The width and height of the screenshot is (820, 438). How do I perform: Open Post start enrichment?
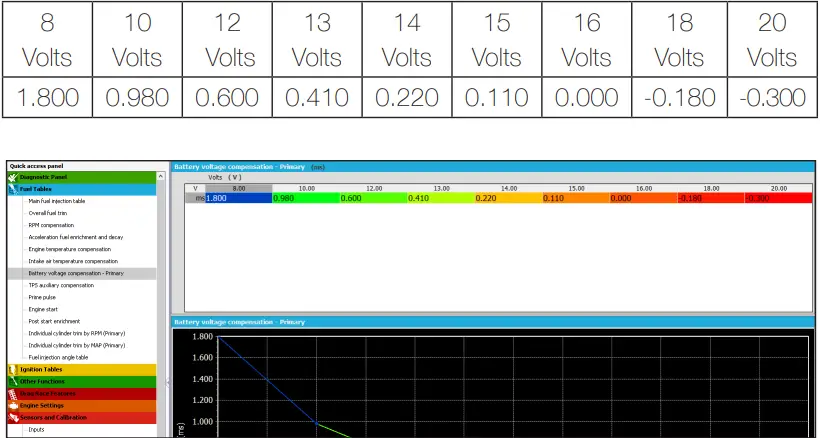click(54, 321)
